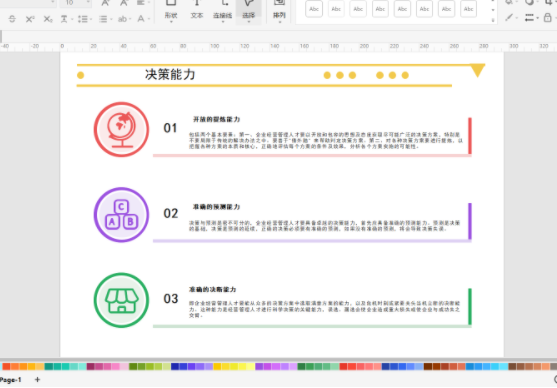This screenshot has height=388, width=557.
Task: Choose the third Abc style preset
Action: click(358, 9)
